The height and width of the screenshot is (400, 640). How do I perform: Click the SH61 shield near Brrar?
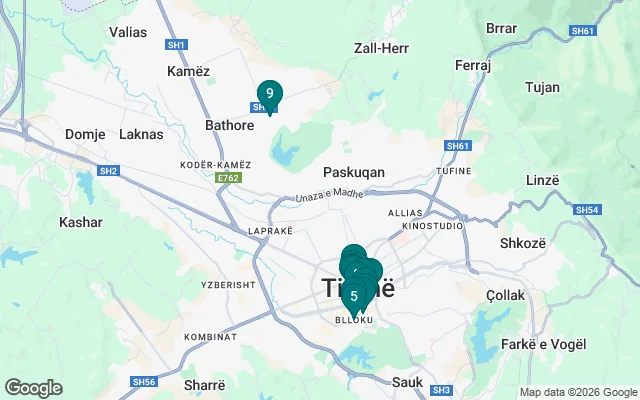pos(582,31)
